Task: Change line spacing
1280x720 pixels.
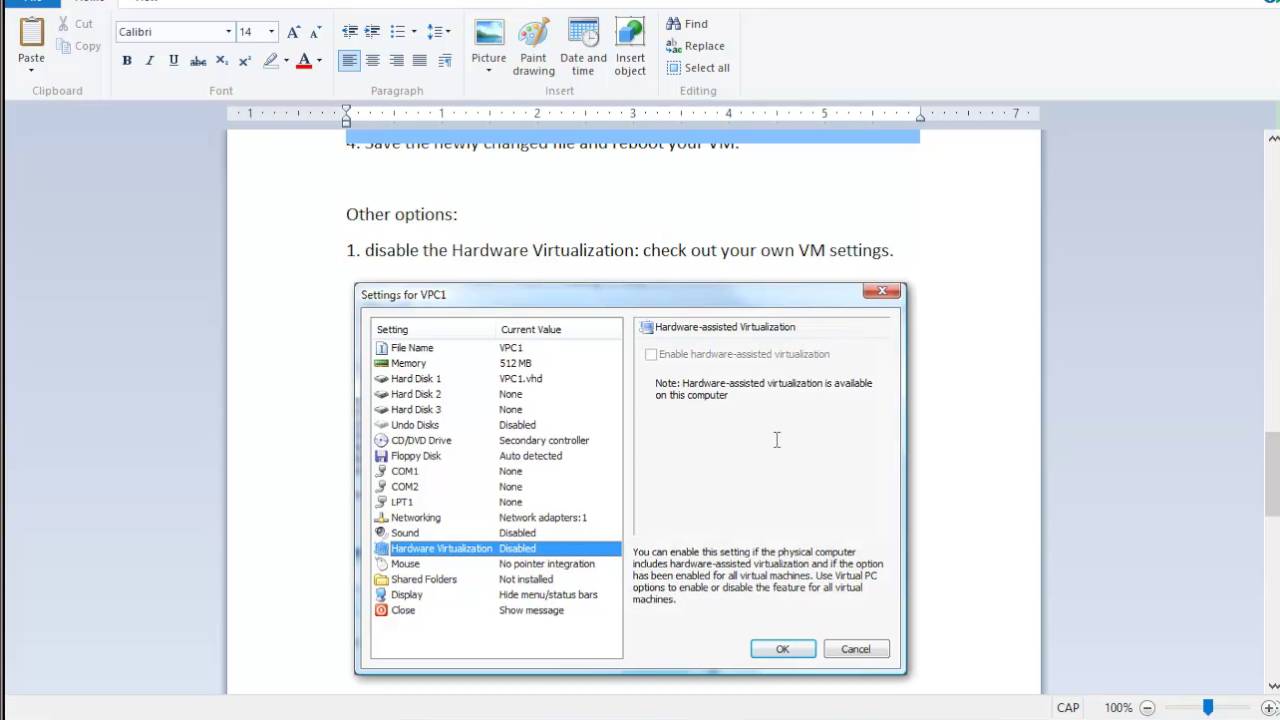Action: pos(438,32)
